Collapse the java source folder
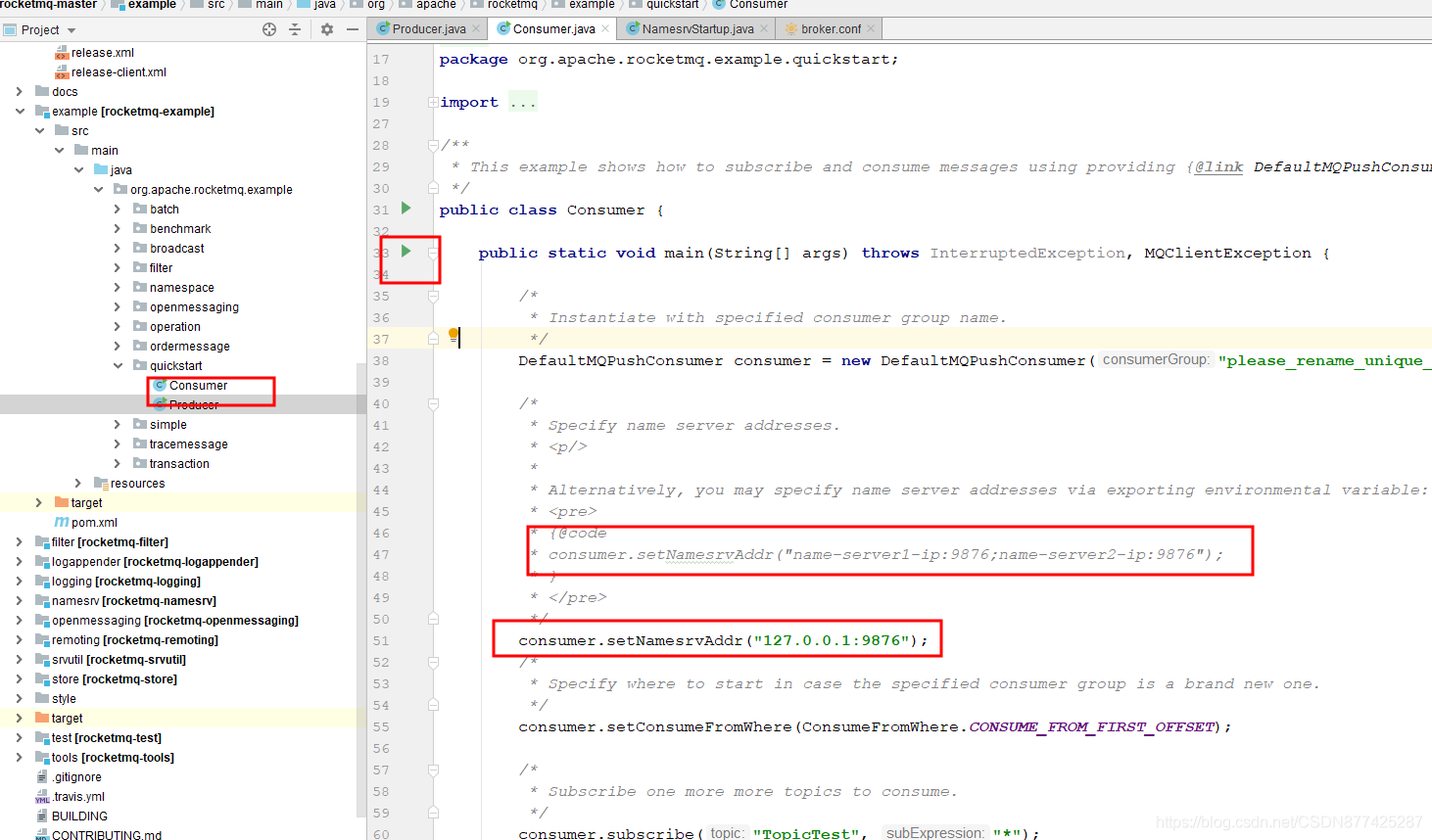The width and height of the screenshot is (1432, 840). [x=78, y=170]
